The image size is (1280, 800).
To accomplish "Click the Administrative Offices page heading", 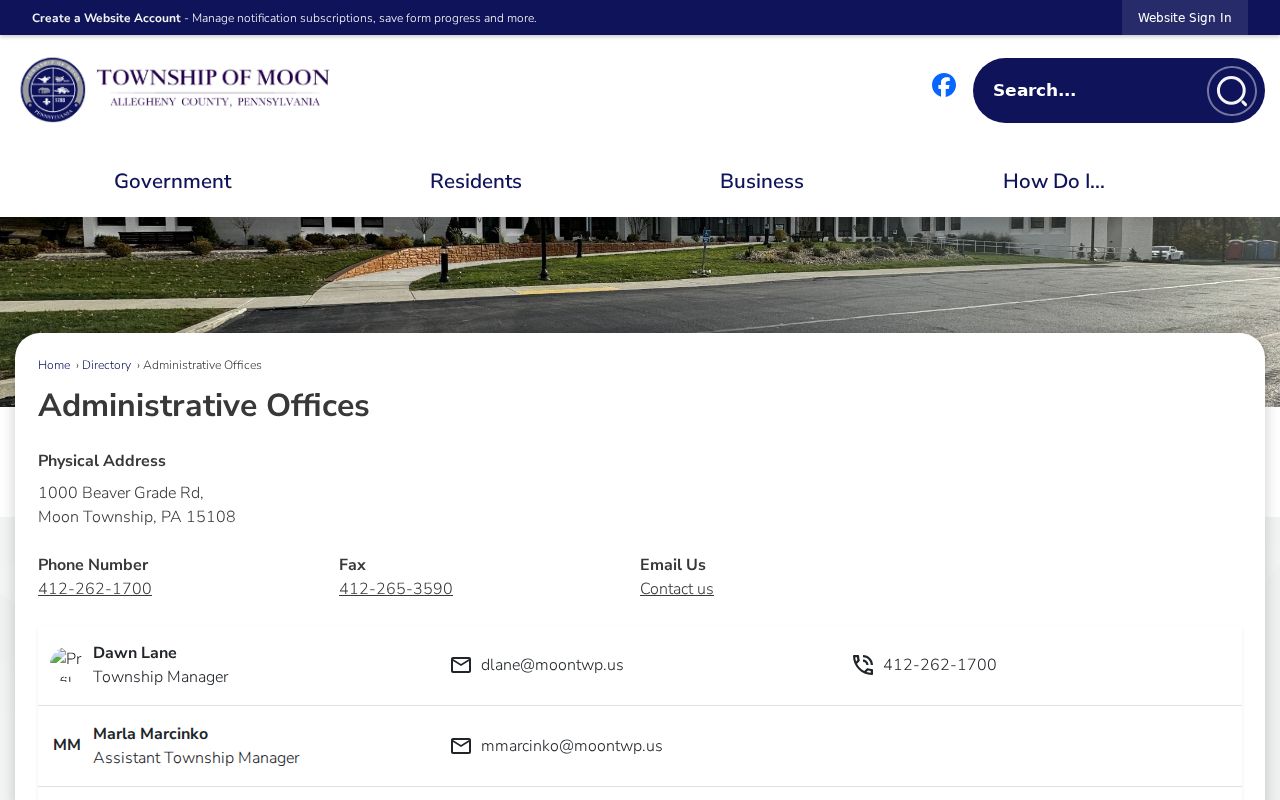I will 204,406.
